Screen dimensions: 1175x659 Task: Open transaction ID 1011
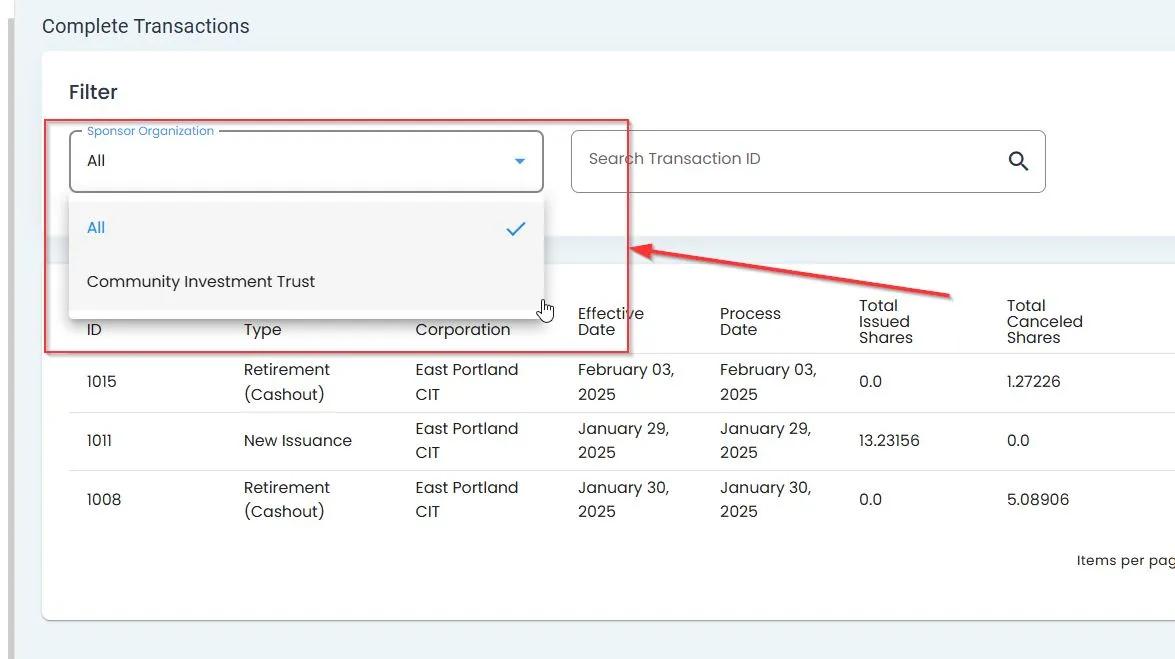click(x=99, y=441)
